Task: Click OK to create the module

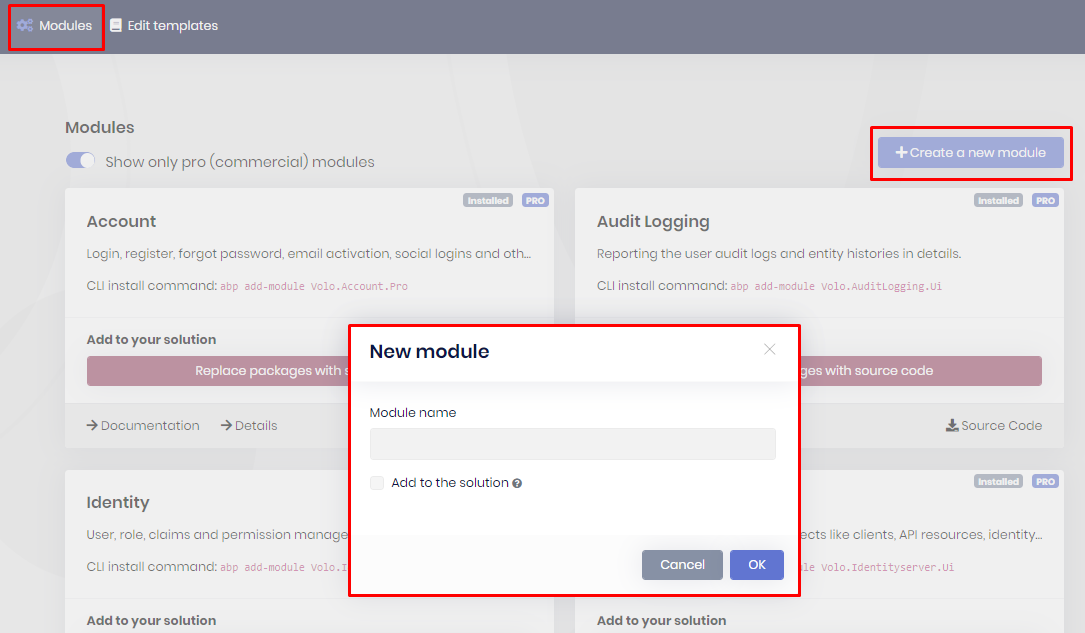Action: (756, 564)
